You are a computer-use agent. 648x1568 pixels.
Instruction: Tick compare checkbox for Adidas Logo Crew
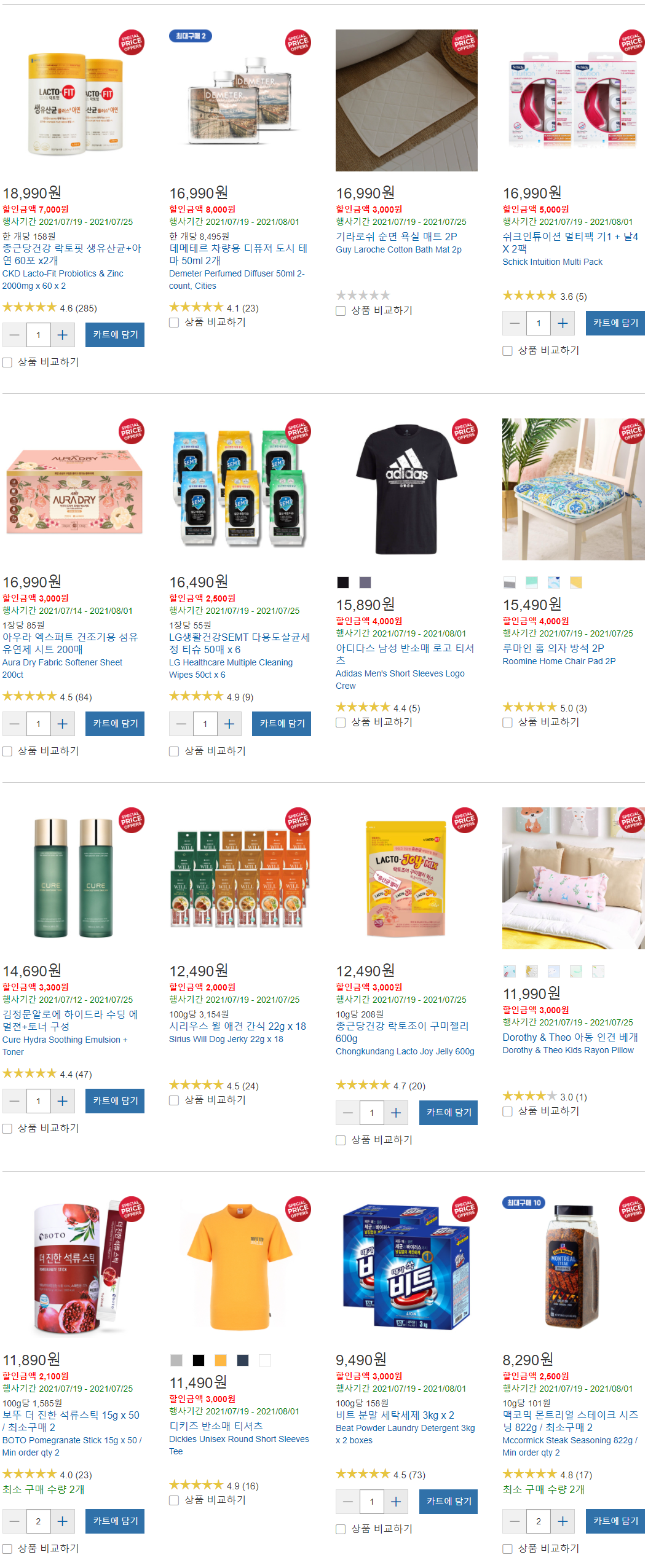click(x=341, y=723)
